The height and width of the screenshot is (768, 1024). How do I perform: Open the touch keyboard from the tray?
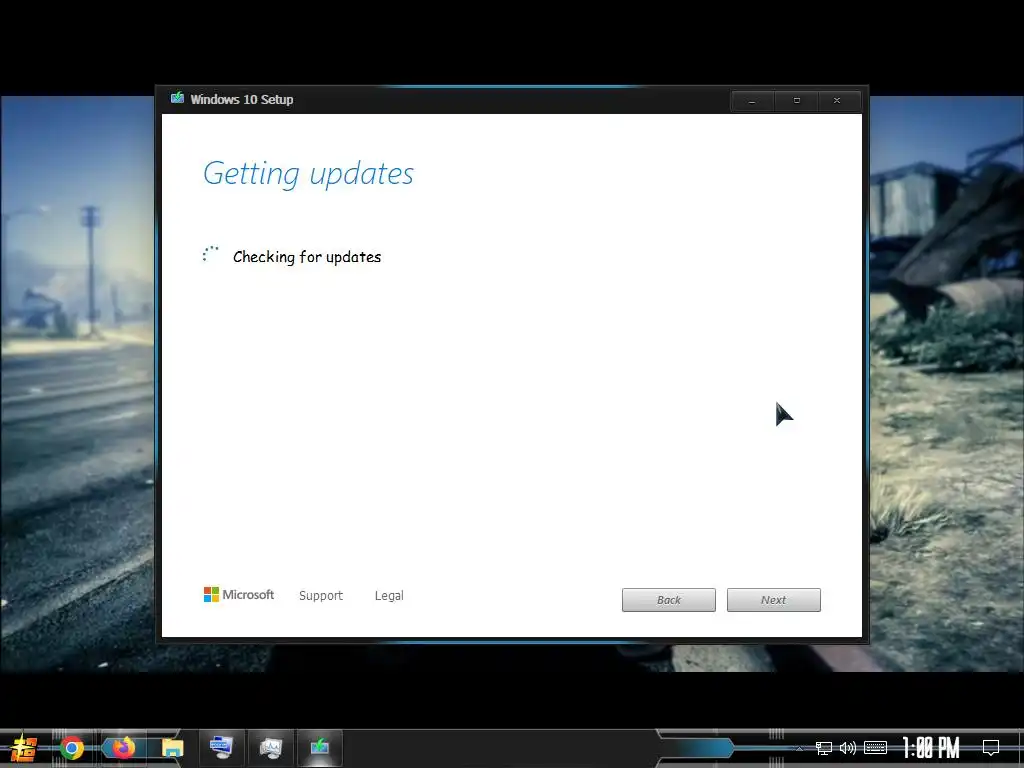click(x=875, y=748)
